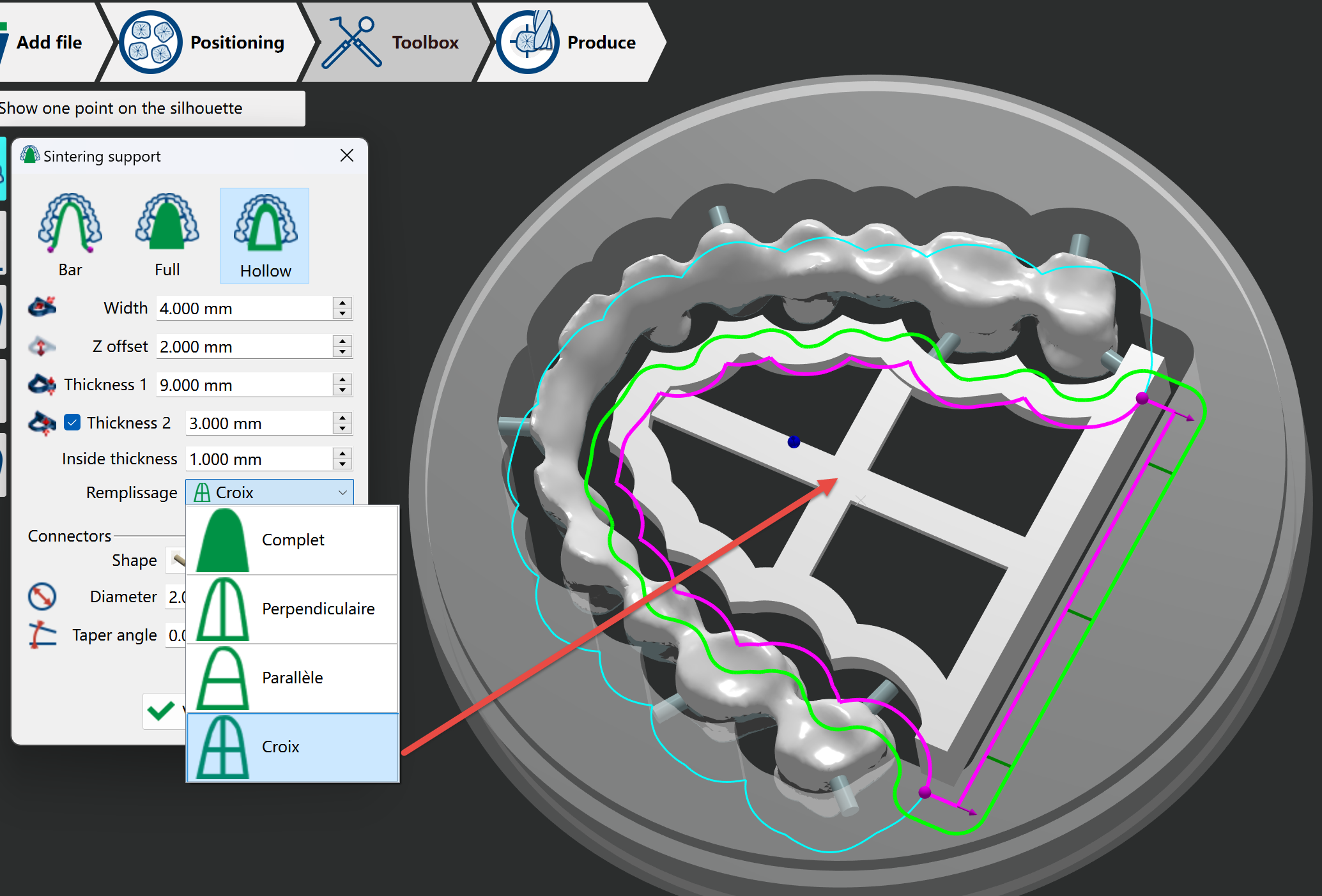
Task: Click the Inside thickness input field
Action: 259,459
